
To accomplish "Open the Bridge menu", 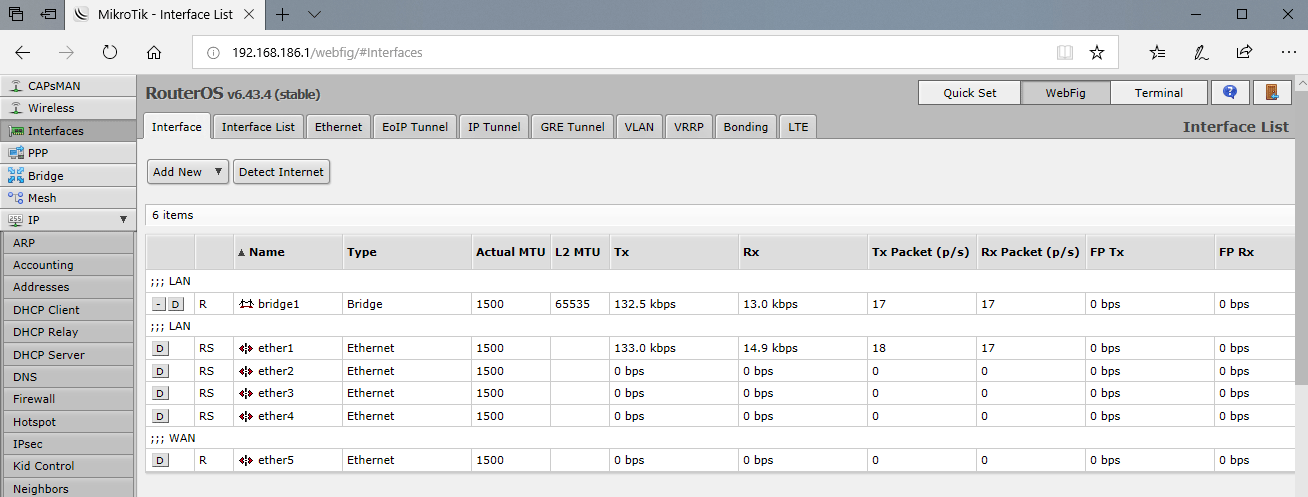I will (67, 176).
